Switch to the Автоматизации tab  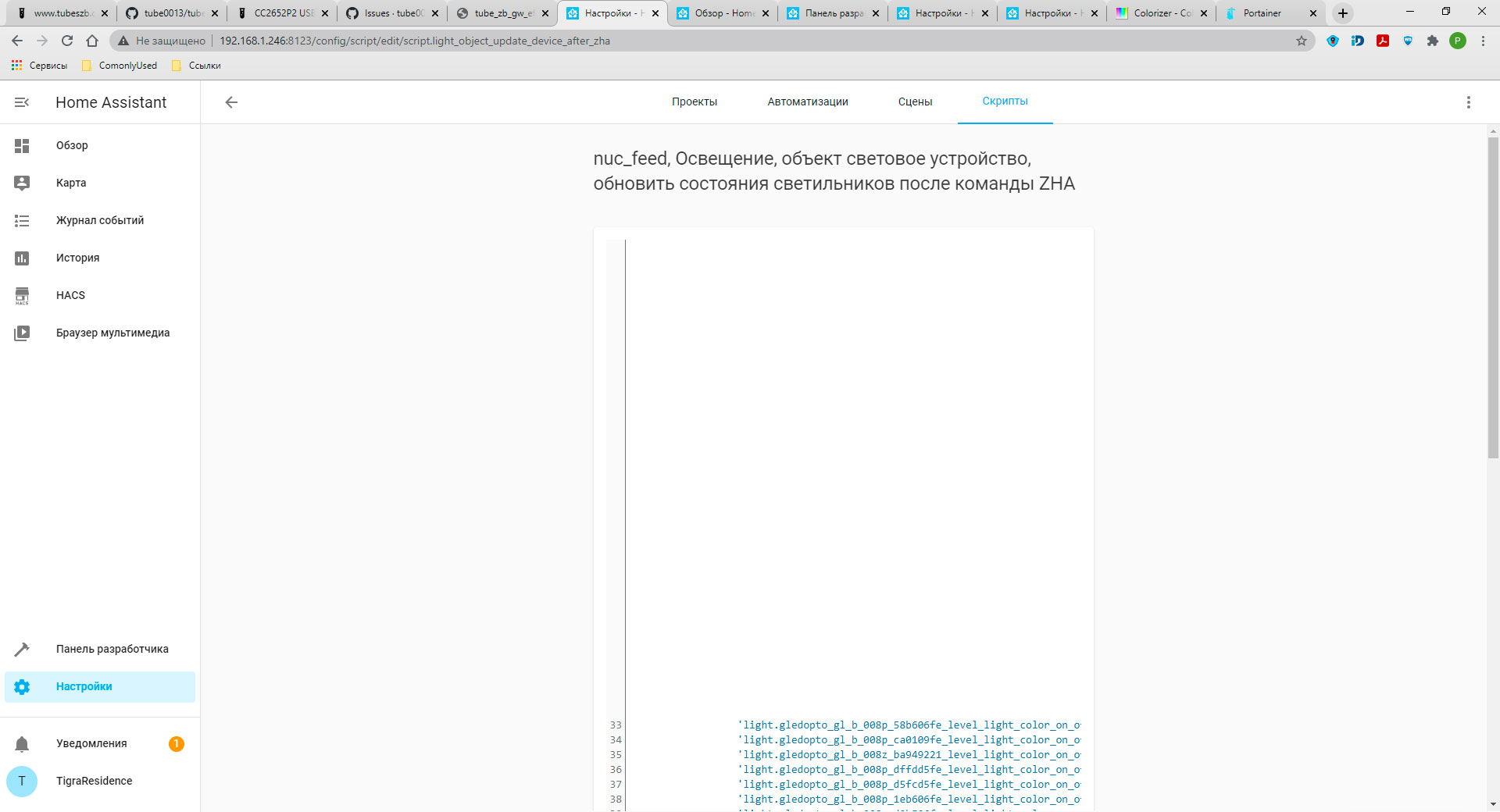808,101
